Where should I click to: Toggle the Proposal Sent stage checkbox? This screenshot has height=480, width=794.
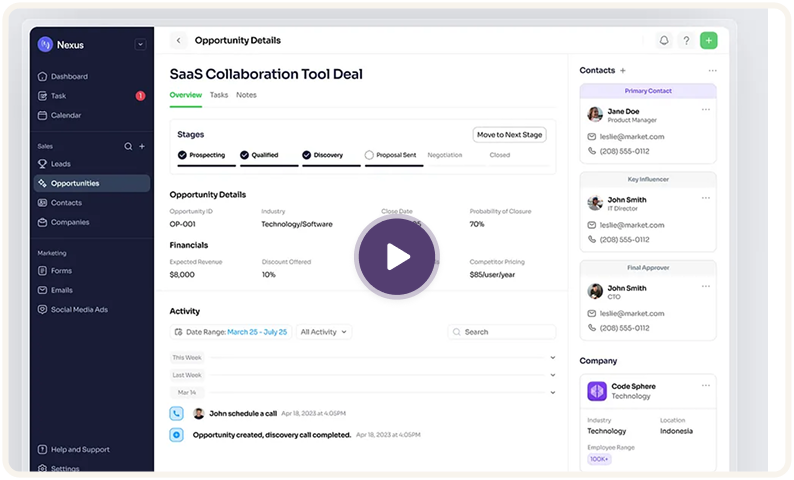pyautogui.click(x=369, y=155)
